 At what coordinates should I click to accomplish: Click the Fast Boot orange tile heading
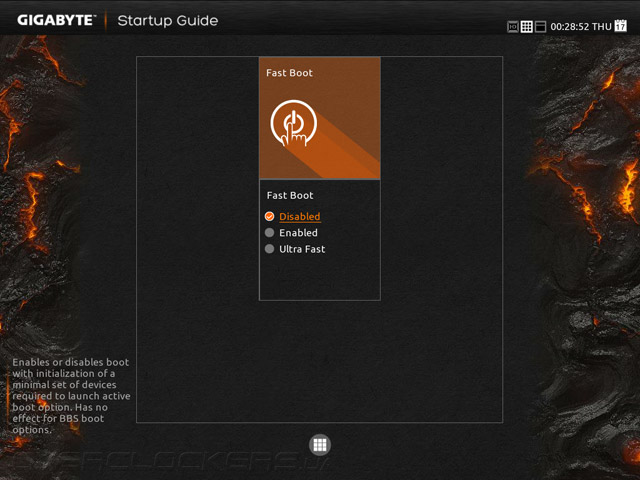(289, 73)
